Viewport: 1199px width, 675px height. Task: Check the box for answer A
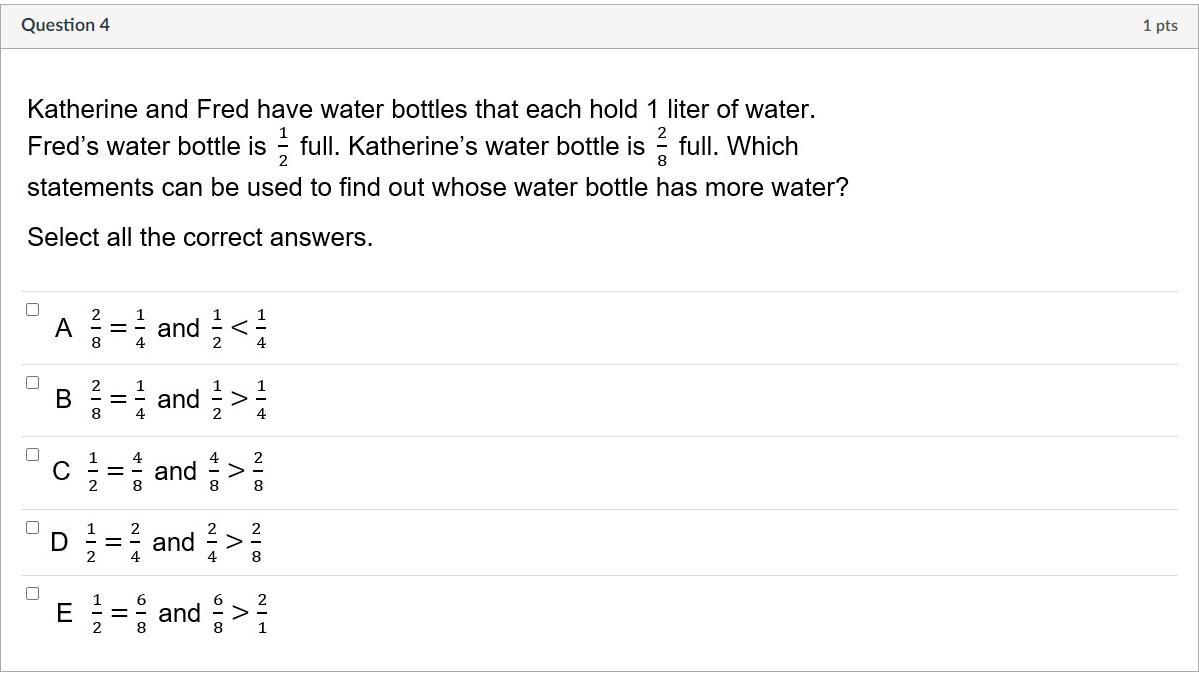pos(32,310)
